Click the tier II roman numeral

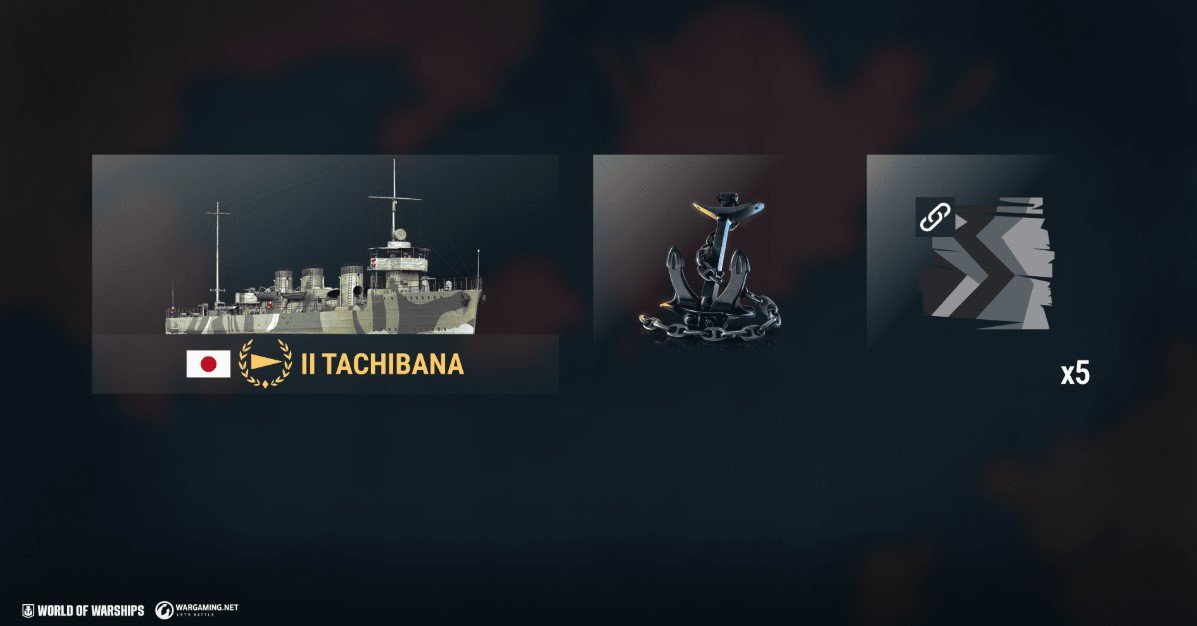(308, 364)
